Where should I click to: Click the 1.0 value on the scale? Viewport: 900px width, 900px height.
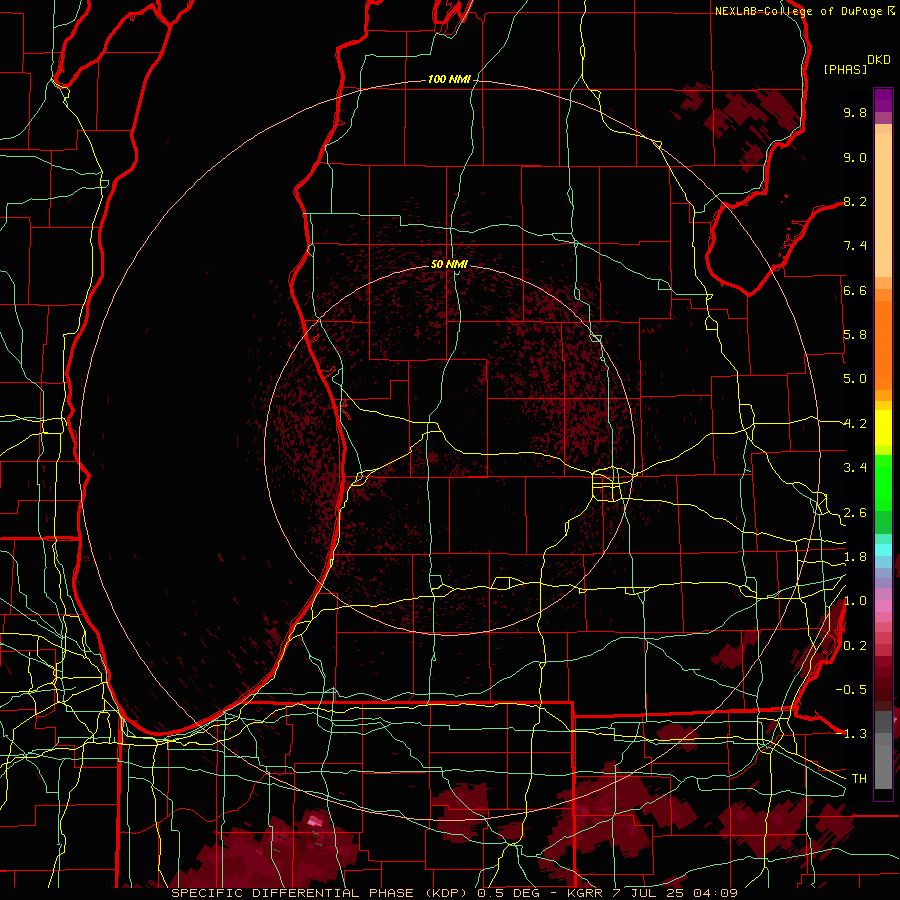855,601
